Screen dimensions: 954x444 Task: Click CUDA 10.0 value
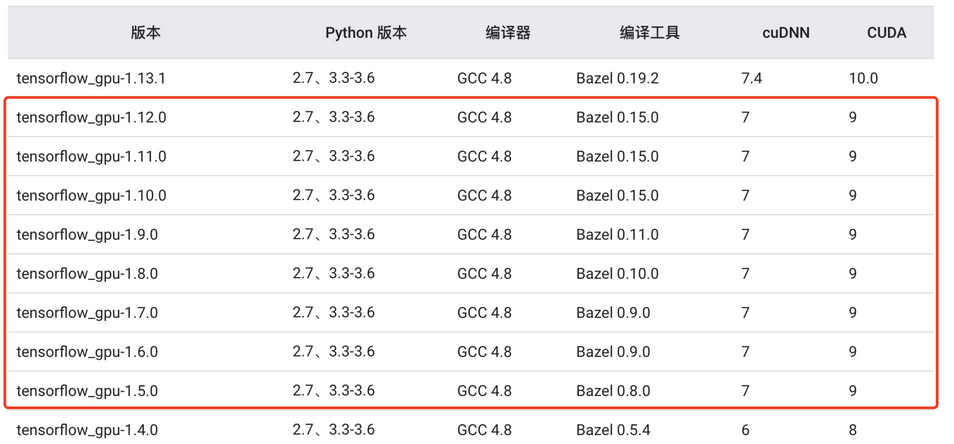[x=863, y=78]
